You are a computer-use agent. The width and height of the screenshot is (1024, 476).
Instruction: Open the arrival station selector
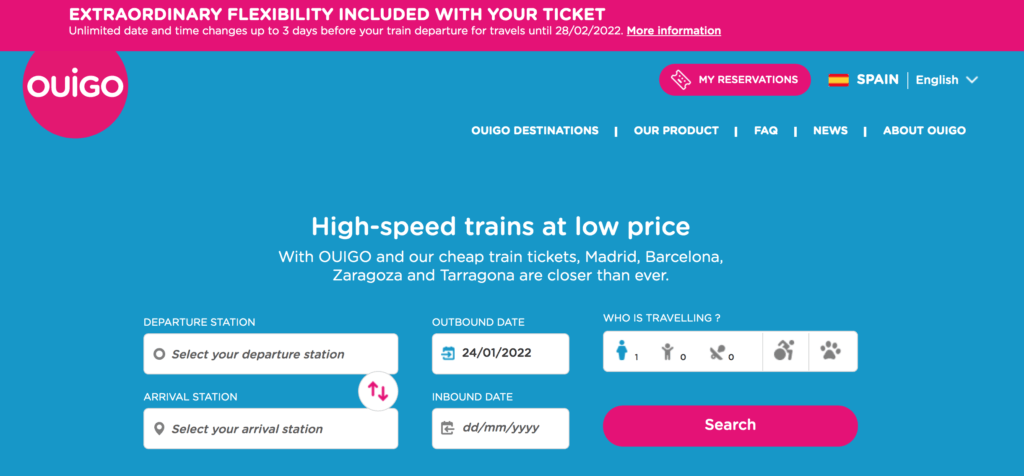(271, 429)
